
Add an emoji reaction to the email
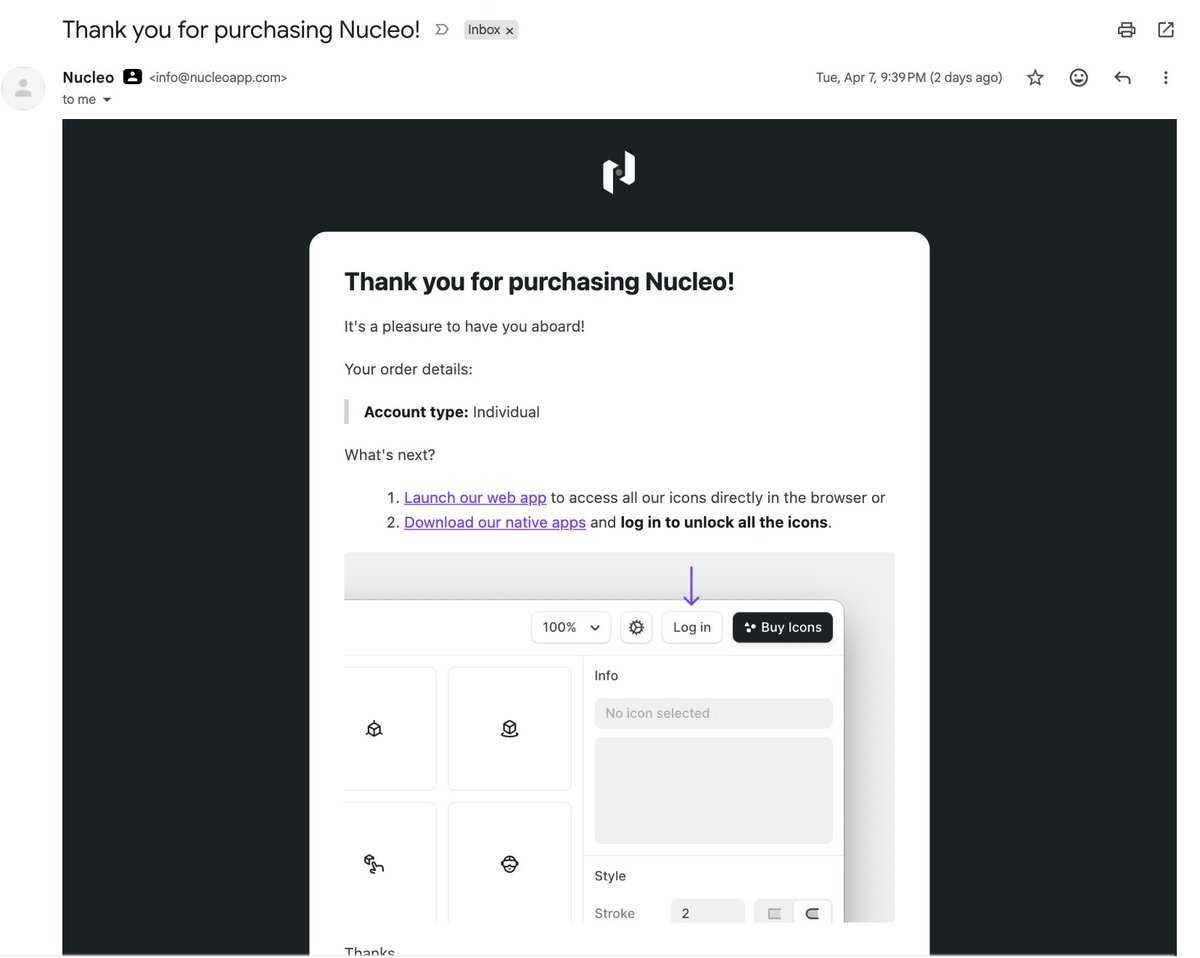[1079, 78]
